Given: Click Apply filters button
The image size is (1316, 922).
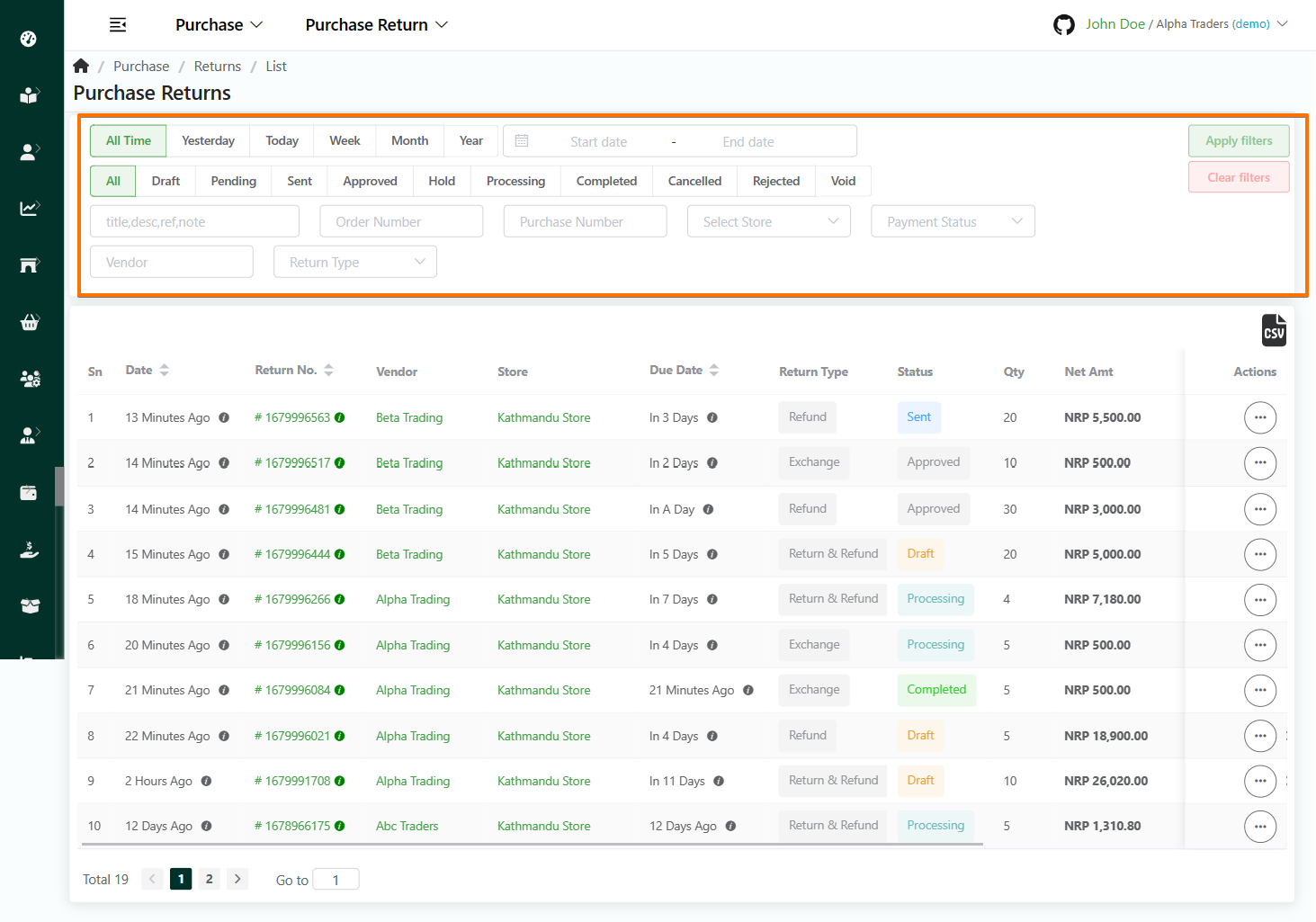Looking at the screenshot, I should (1239, 140).
